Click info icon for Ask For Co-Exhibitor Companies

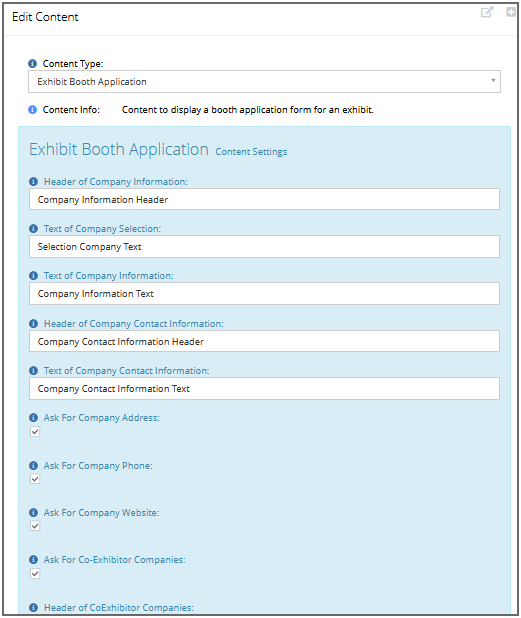pyautogui.click(x=33, y=560)
